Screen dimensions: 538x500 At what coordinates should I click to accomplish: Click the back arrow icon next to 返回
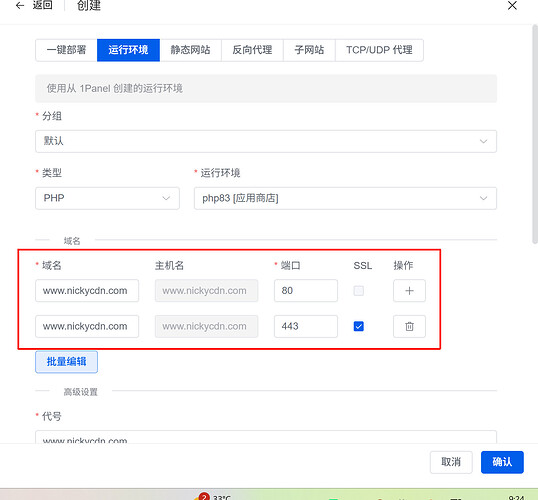click(x=20, y=5)
